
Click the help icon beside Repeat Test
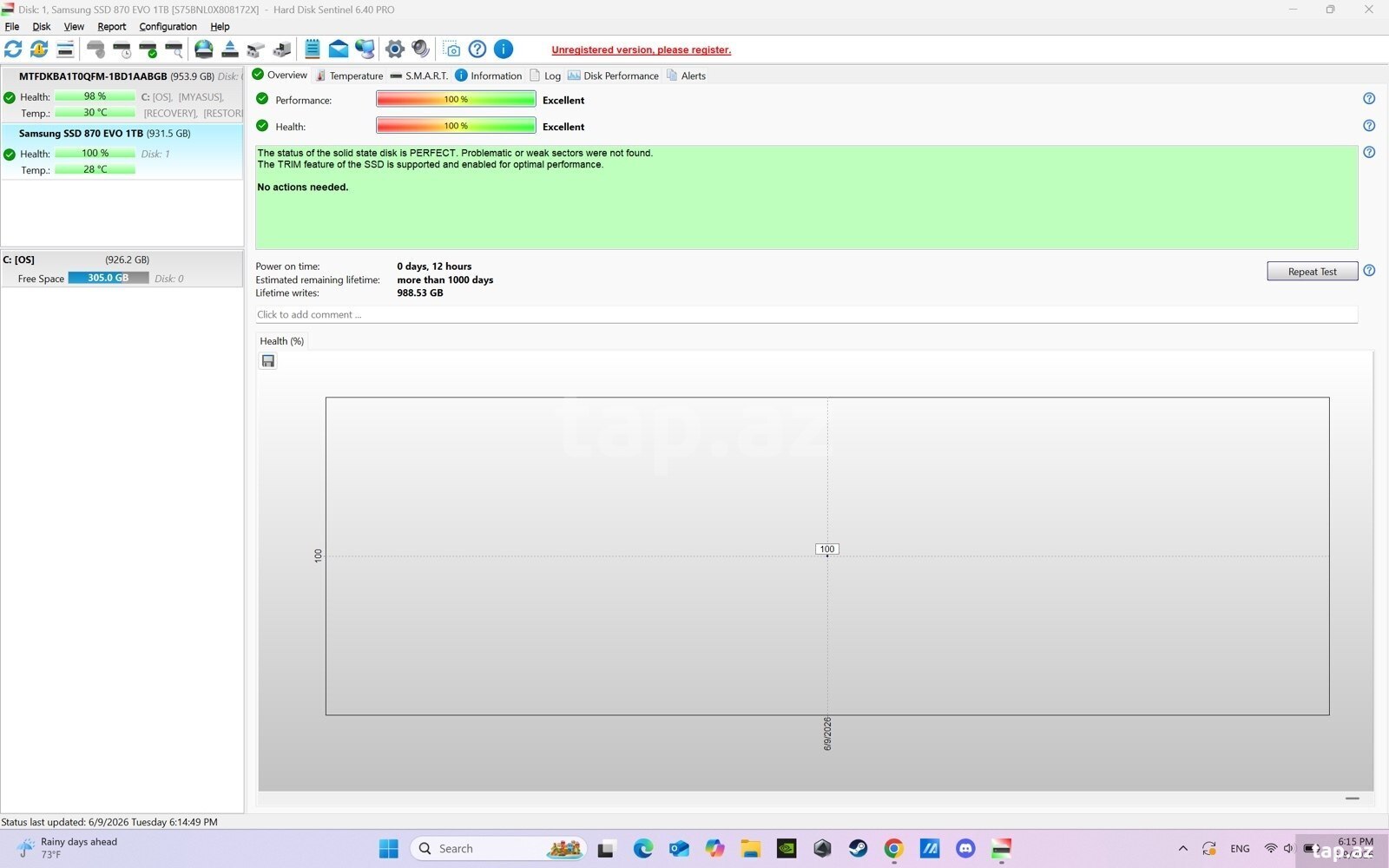point(1369,271)
